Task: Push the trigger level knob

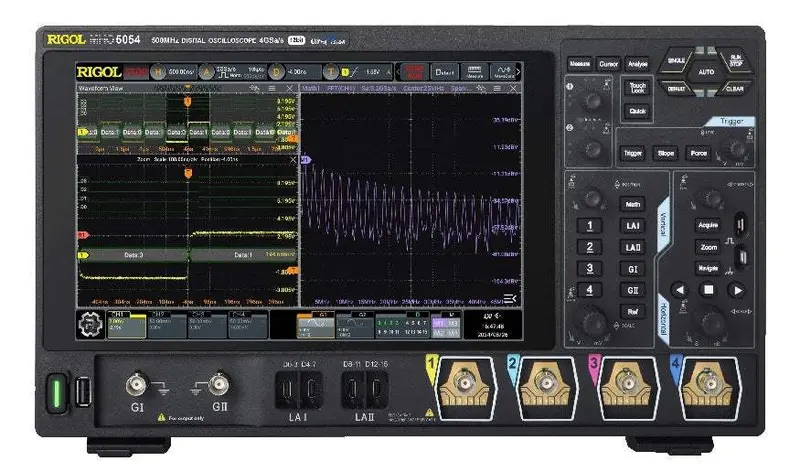Action: click(736, 149)
